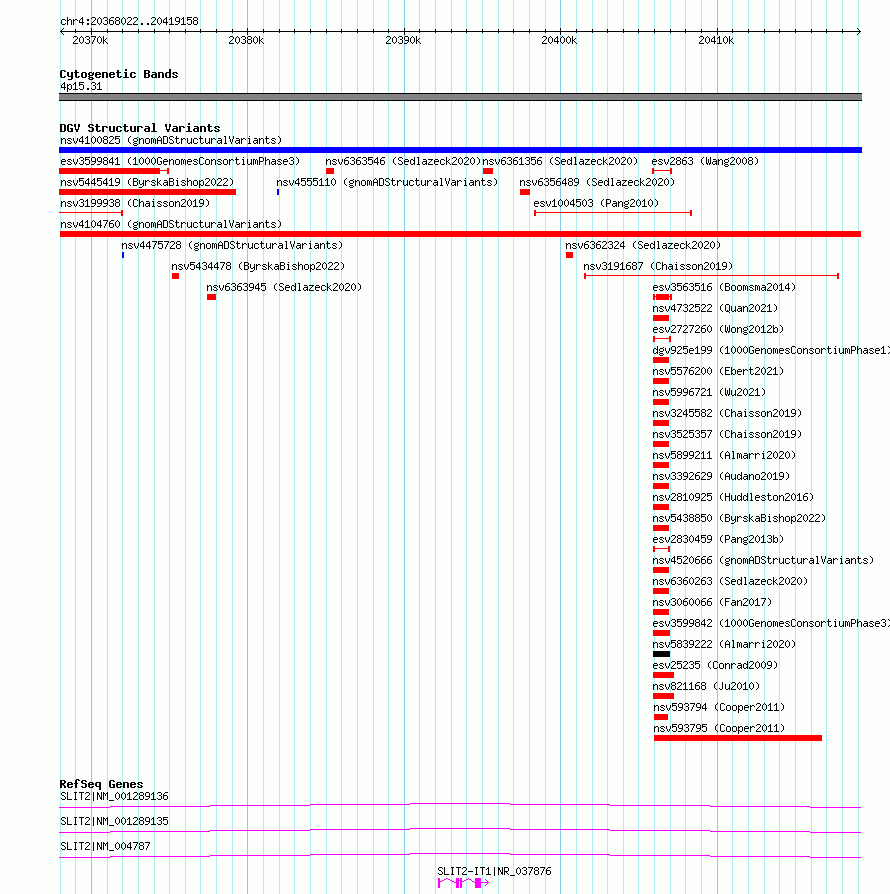Click SLIT2|NM_001289135 transcript label
Screen dimensions: 890x894
114,822
